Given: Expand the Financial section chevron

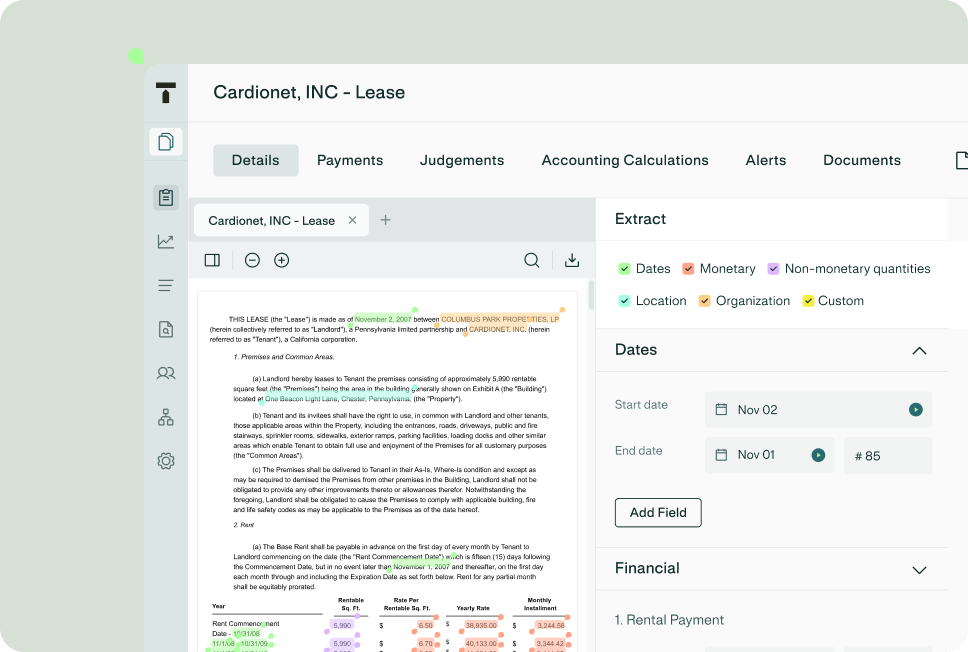Looking at the screenshot, I should point(919,570).
